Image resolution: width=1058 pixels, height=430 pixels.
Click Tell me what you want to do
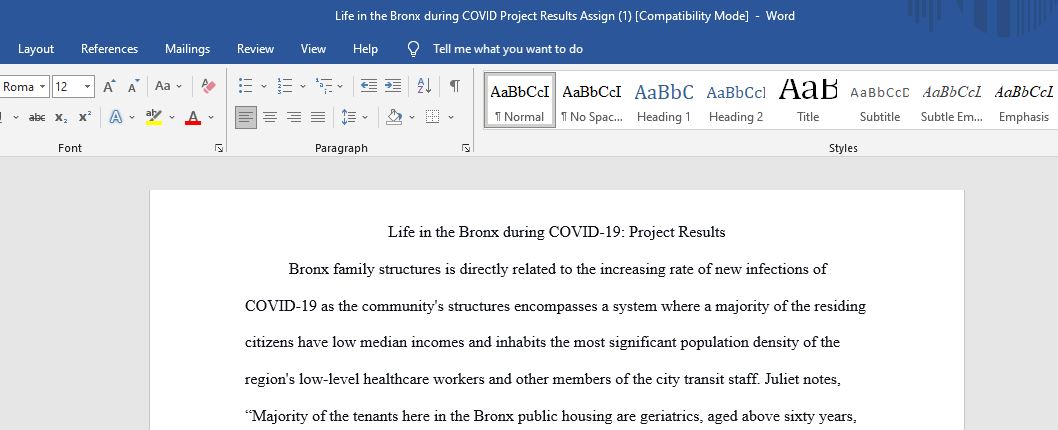click(508, 49)
